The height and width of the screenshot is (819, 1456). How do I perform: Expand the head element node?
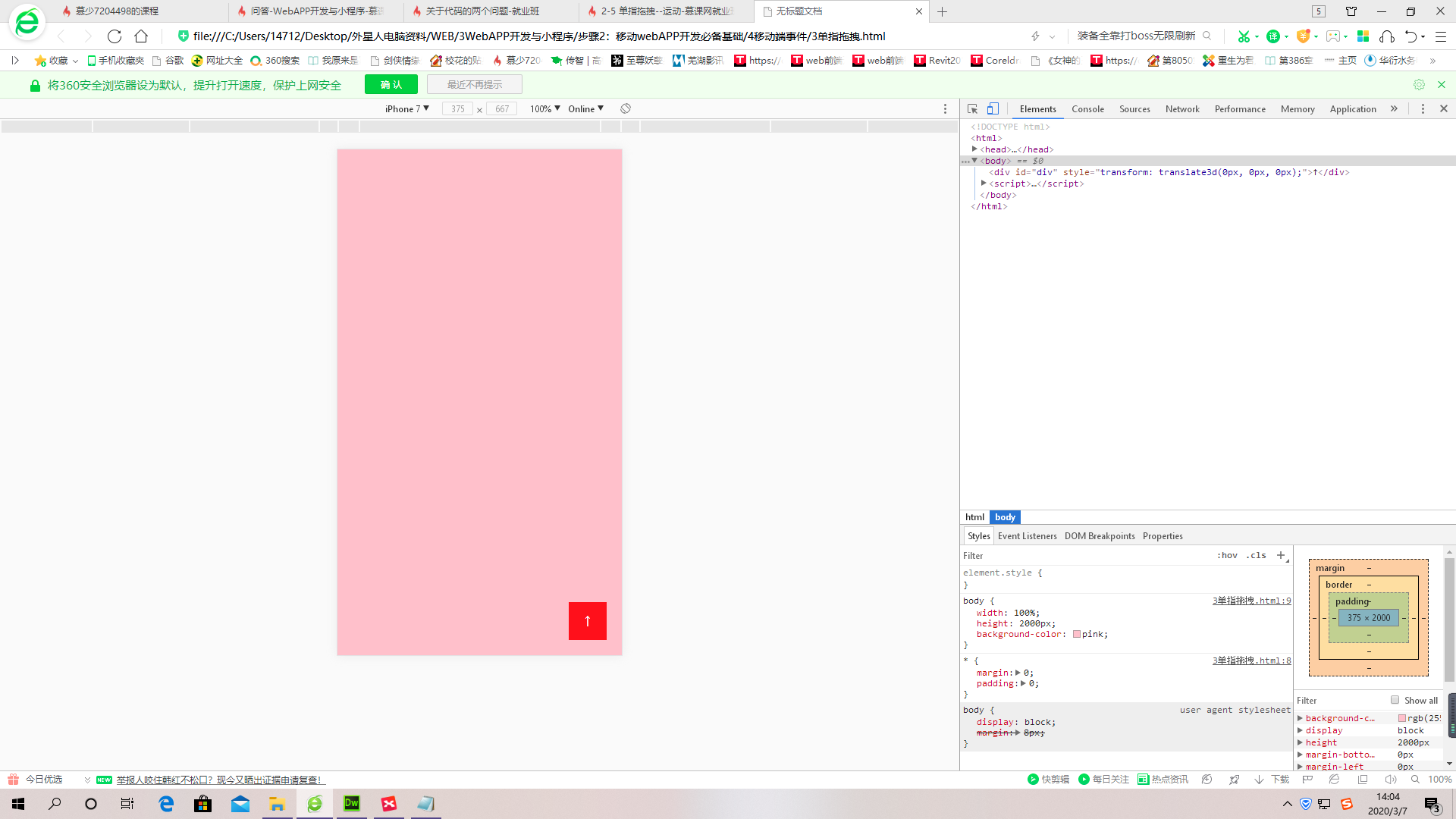click(x=974, y=149)
